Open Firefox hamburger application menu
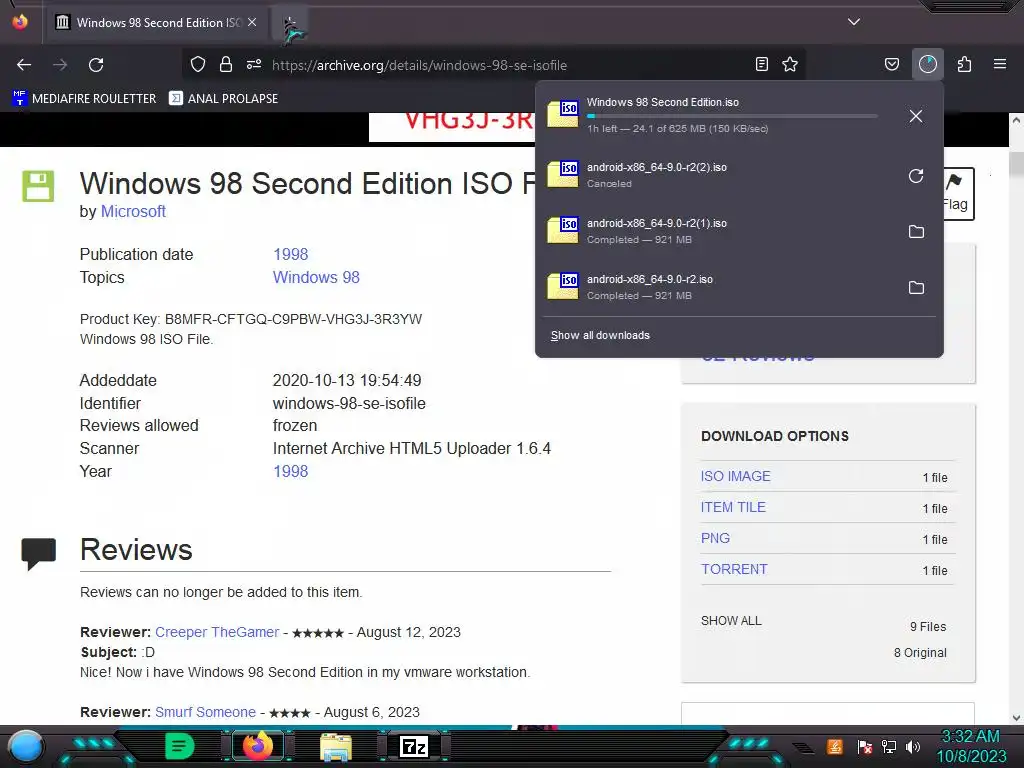Image resolution: width=1024 pixels, height=768 pixels. pos(1000,64)
